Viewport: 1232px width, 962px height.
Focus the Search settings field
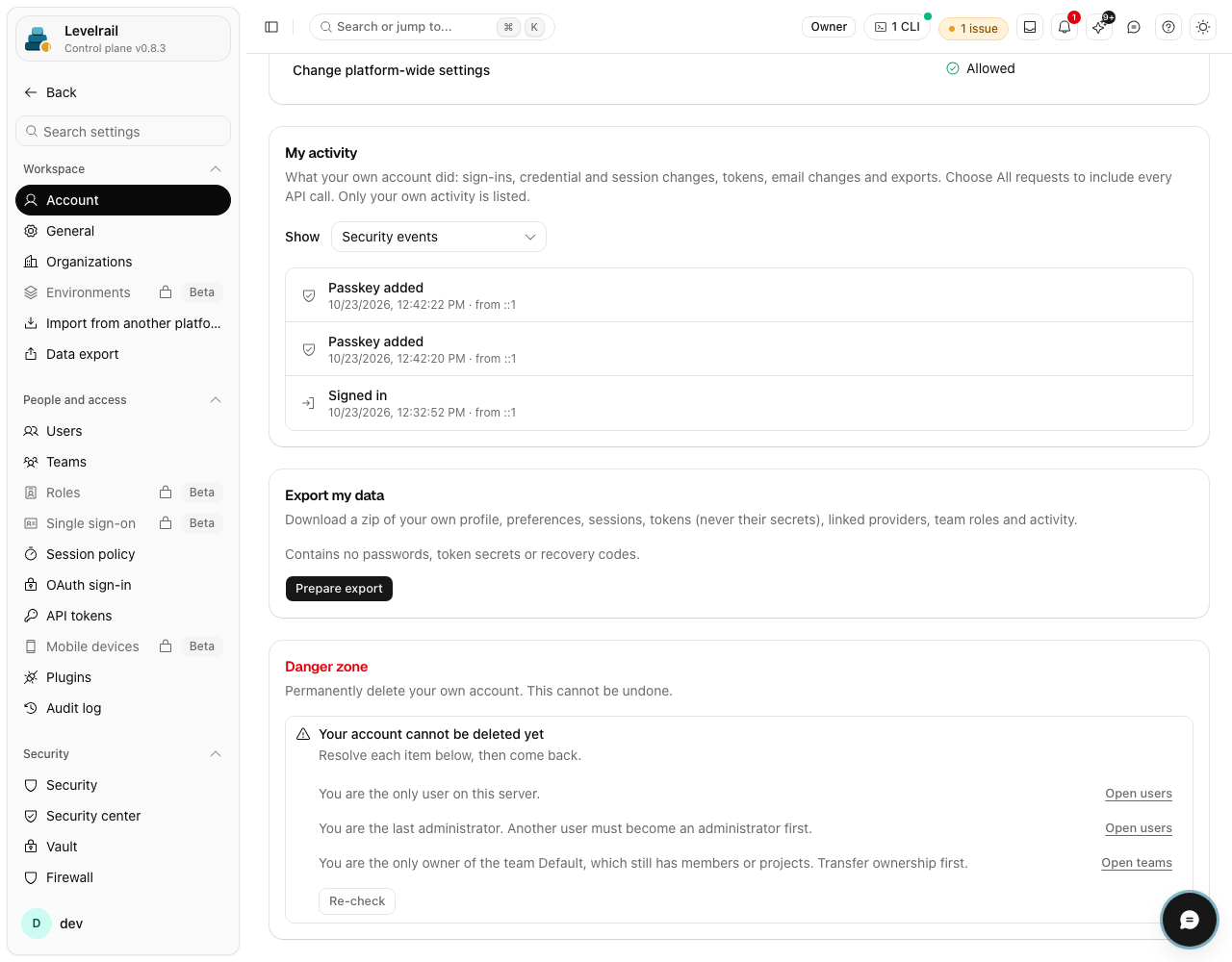click(123, 131)
